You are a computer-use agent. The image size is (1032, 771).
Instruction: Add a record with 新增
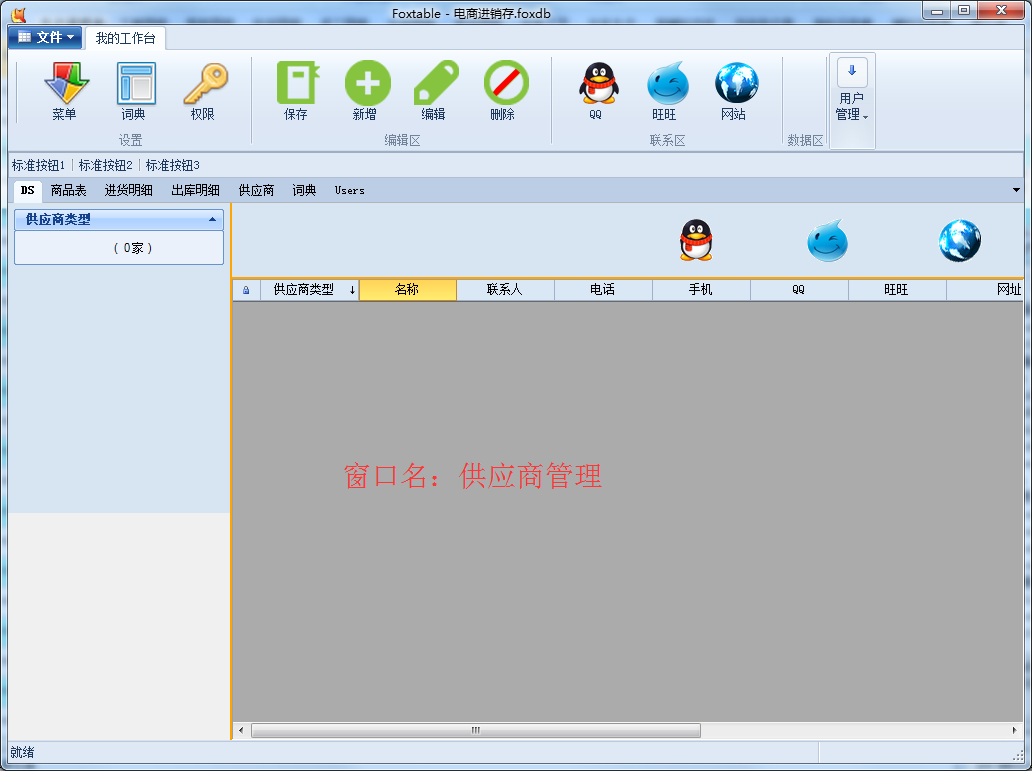click(x=366, y=91)
